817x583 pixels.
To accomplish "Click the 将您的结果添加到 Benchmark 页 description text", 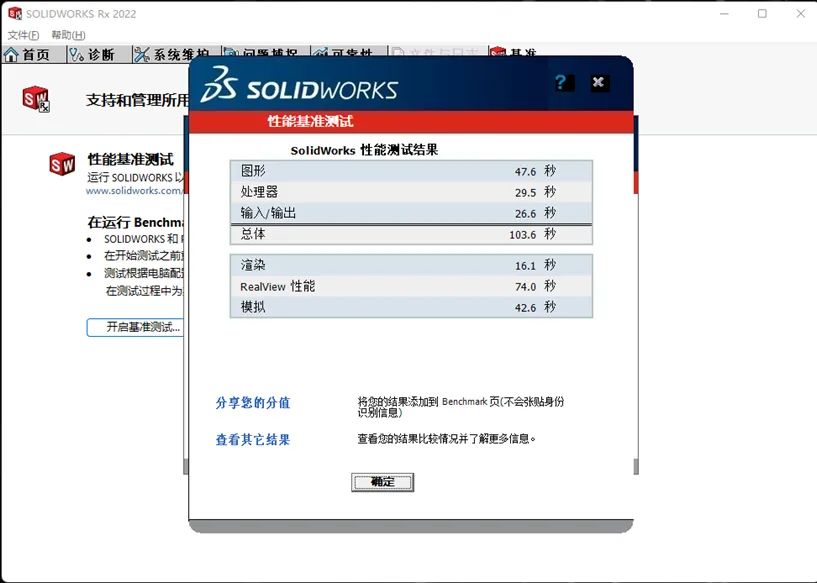I will click(x=461, y=407).
